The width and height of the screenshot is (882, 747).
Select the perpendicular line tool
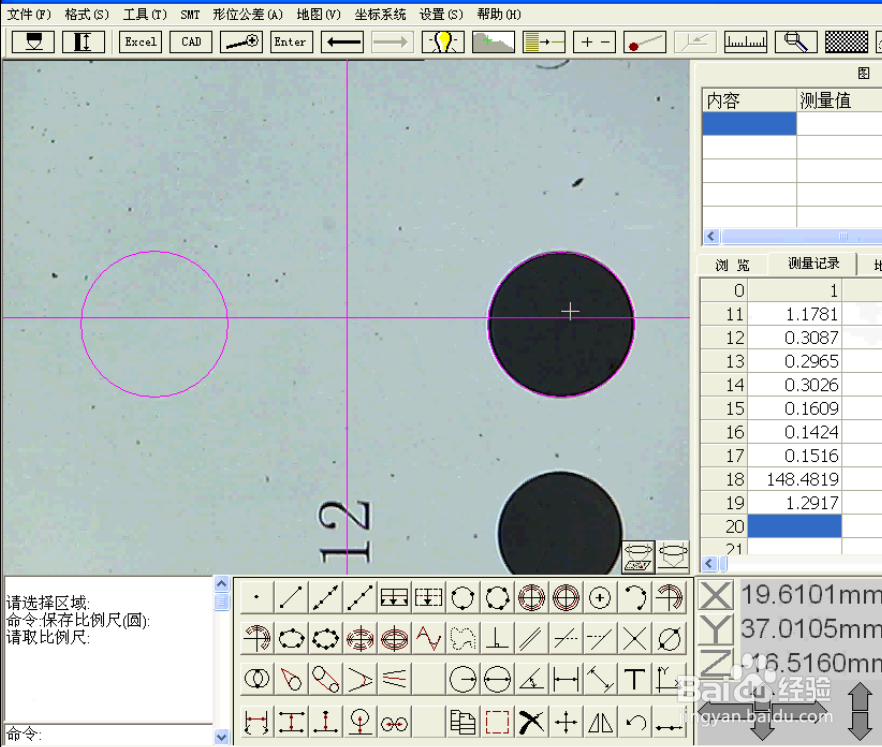(497, 639)
